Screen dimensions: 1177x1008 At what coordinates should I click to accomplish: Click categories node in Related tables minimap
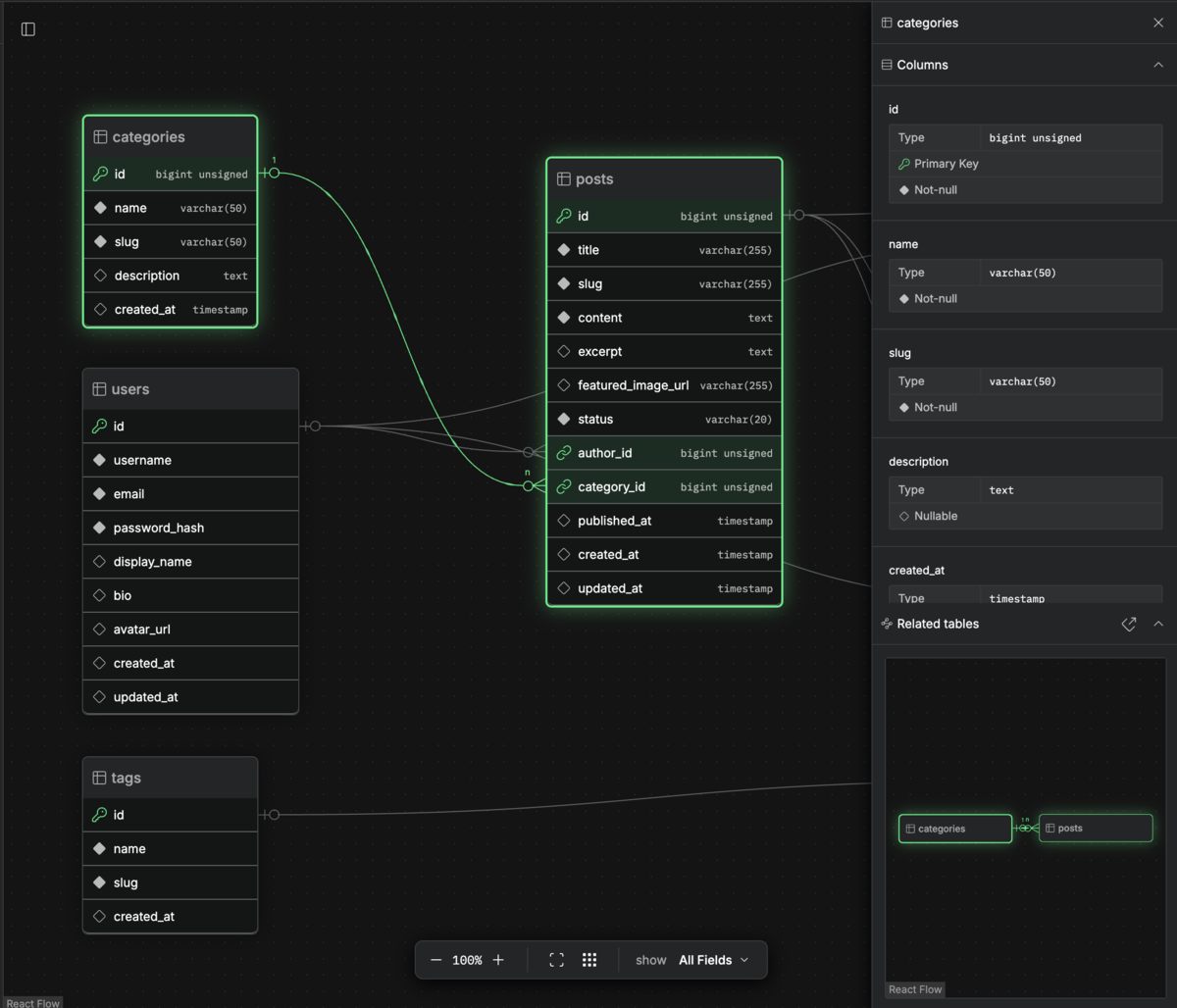955,829
